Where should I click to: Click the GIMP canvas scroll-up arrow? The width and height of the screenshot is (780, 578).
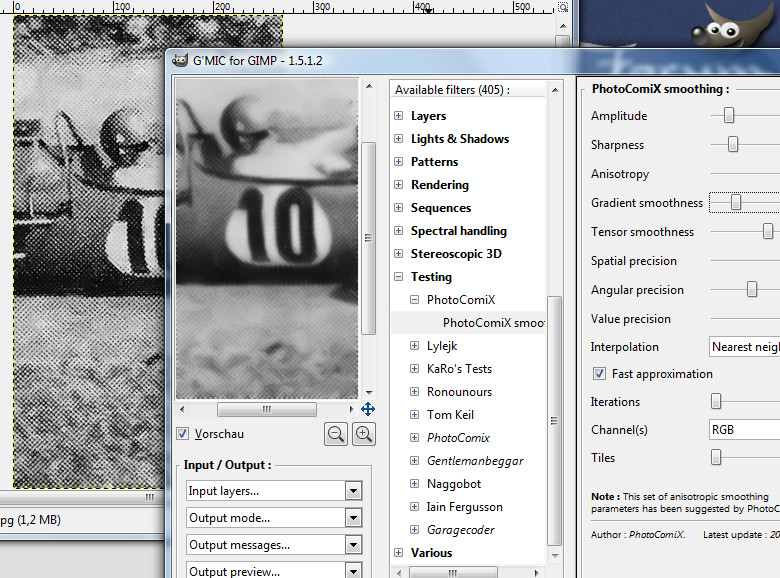pyautogui.click(x=563, y=26)
